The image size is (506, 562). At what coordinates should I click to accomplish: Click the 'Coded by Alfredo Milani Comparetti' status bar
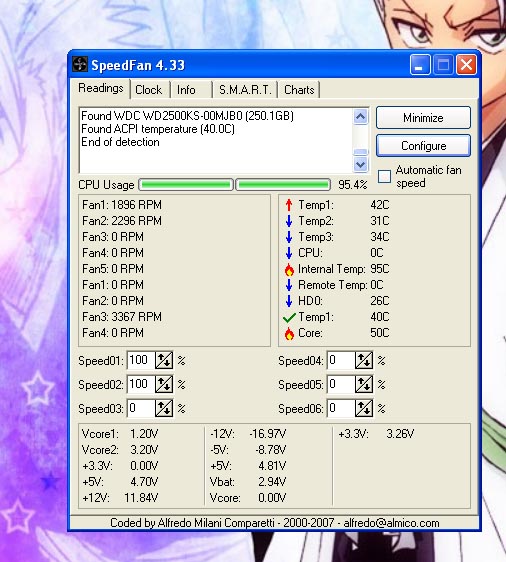pyautogui.click(x=275, y=523)
